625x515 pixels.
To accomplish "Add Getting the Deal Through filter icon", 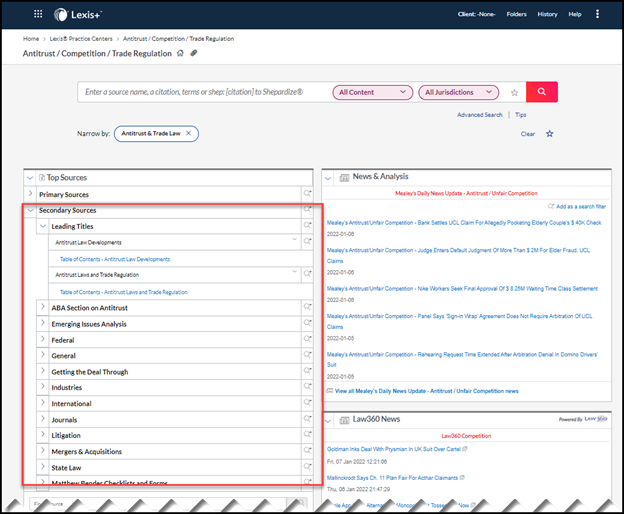I will click(307, 371).
